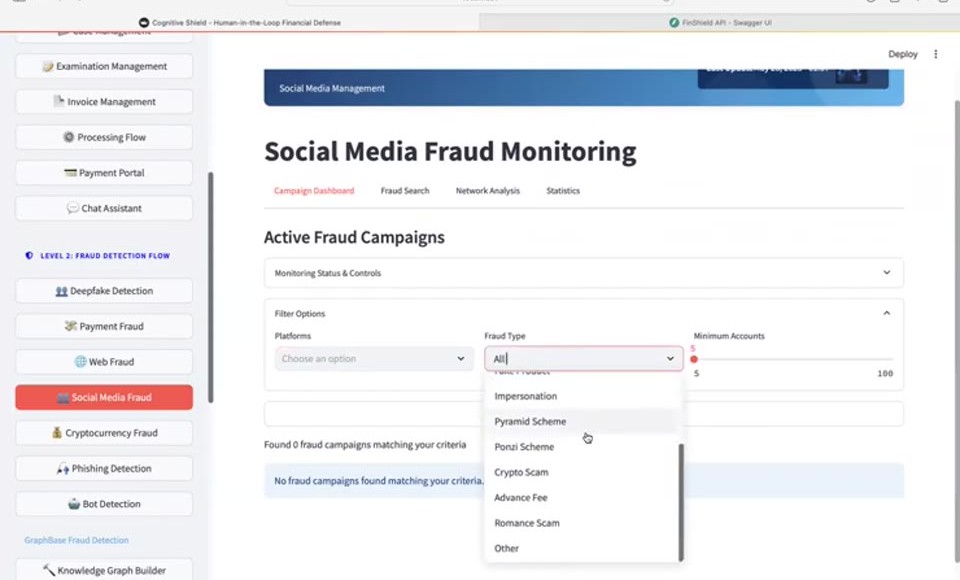Click the Deploy button
The image size is (960, 580).
coord(902,54)
